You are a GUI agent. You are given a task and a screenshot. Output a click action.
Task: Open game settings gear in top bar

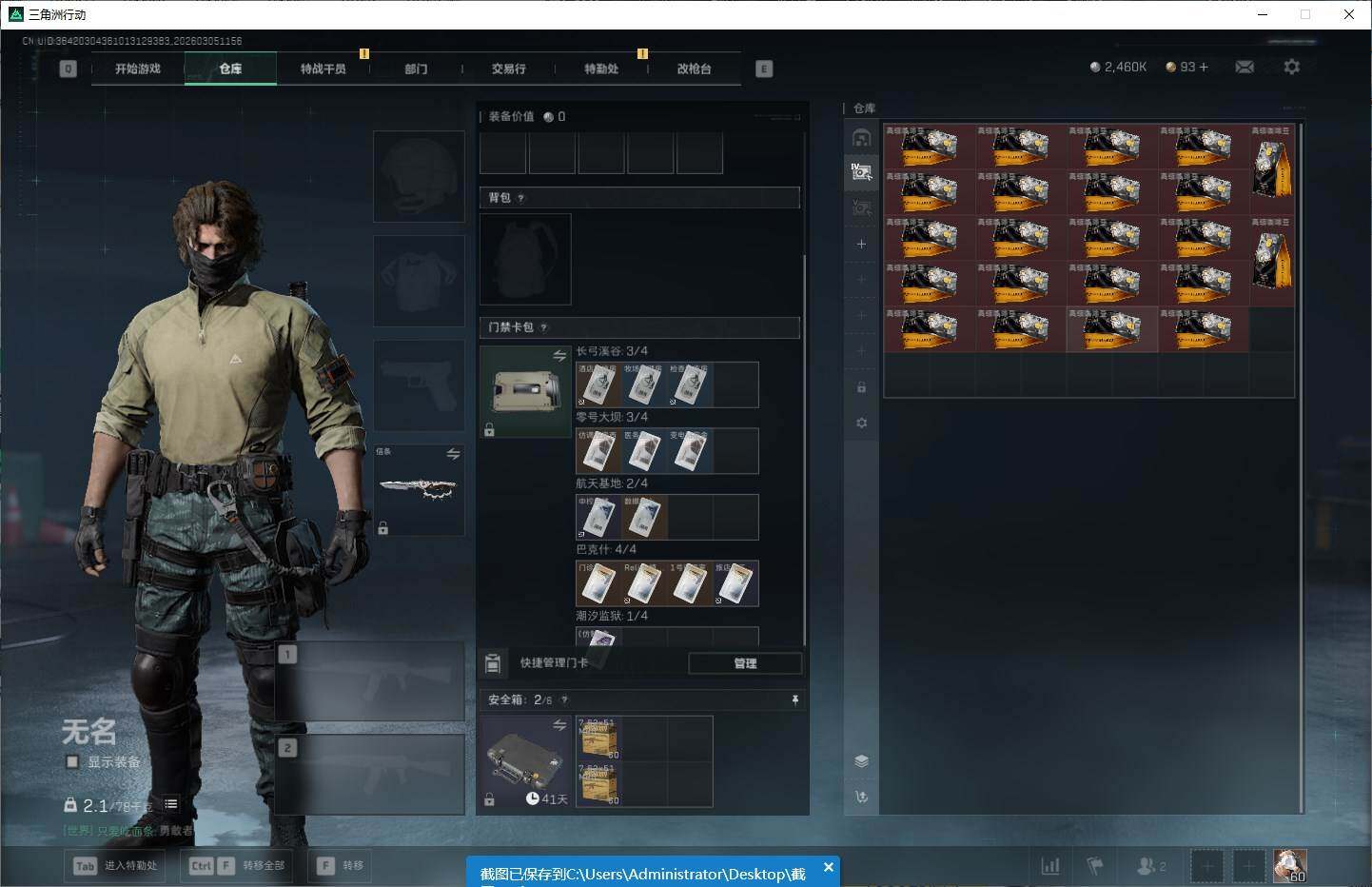click(1291, 67)
